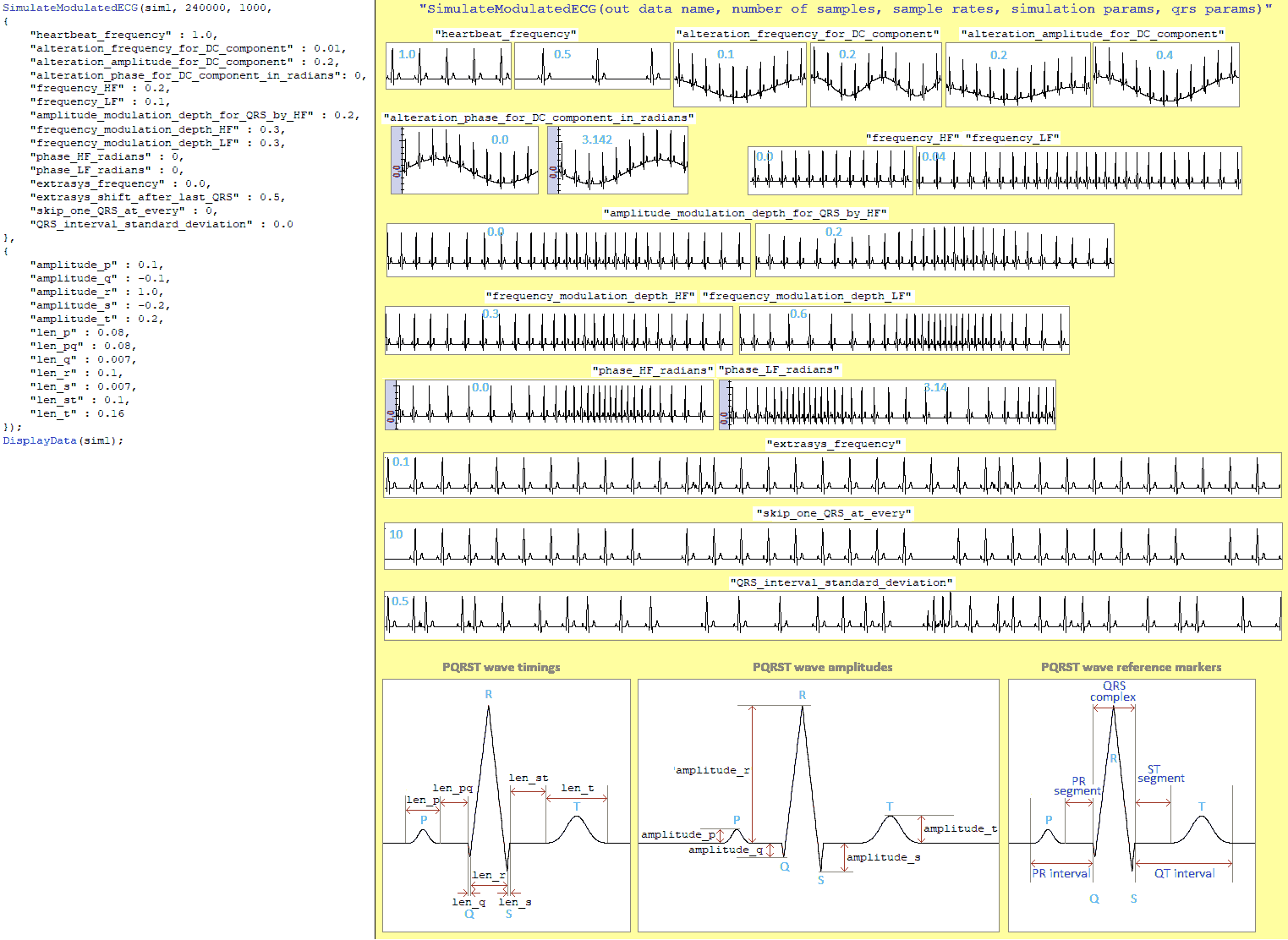
Task: Click the heartbeat_frequency 1.0 waveform plot
Action: [448, 66]
